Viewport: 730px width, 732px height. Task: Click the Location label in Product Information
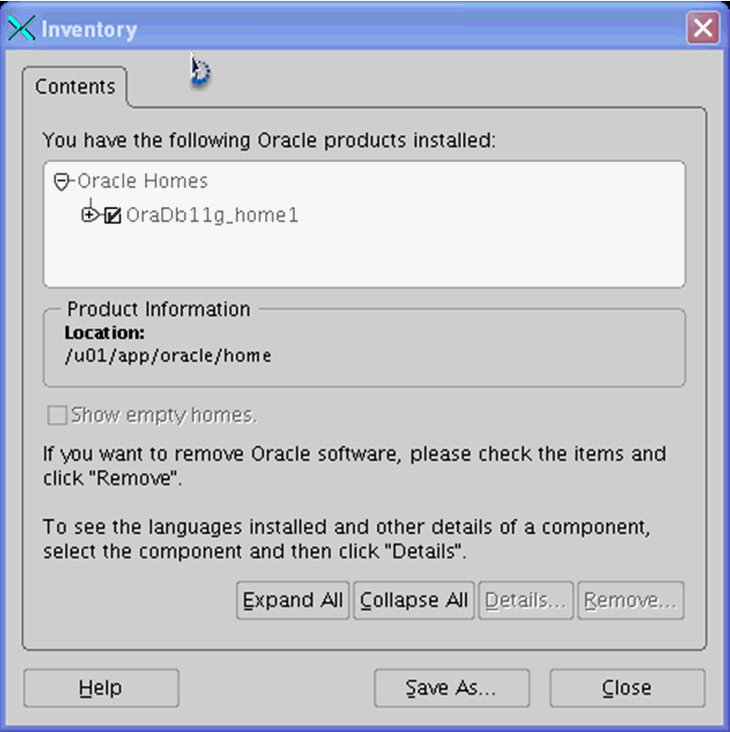click(105, 333)
